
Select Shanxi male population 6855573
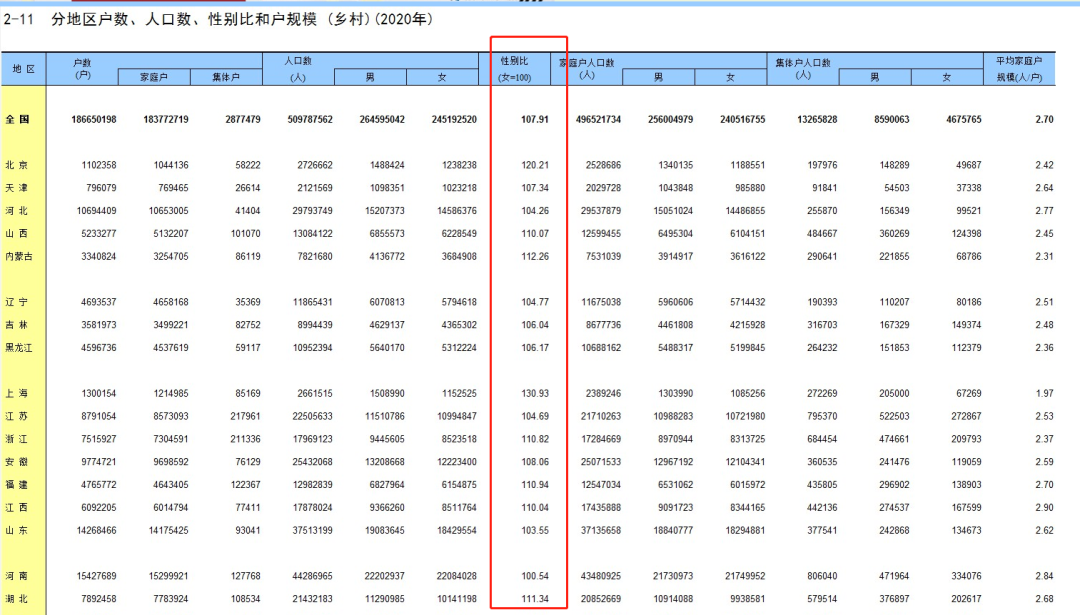click(x=387, y=233)
